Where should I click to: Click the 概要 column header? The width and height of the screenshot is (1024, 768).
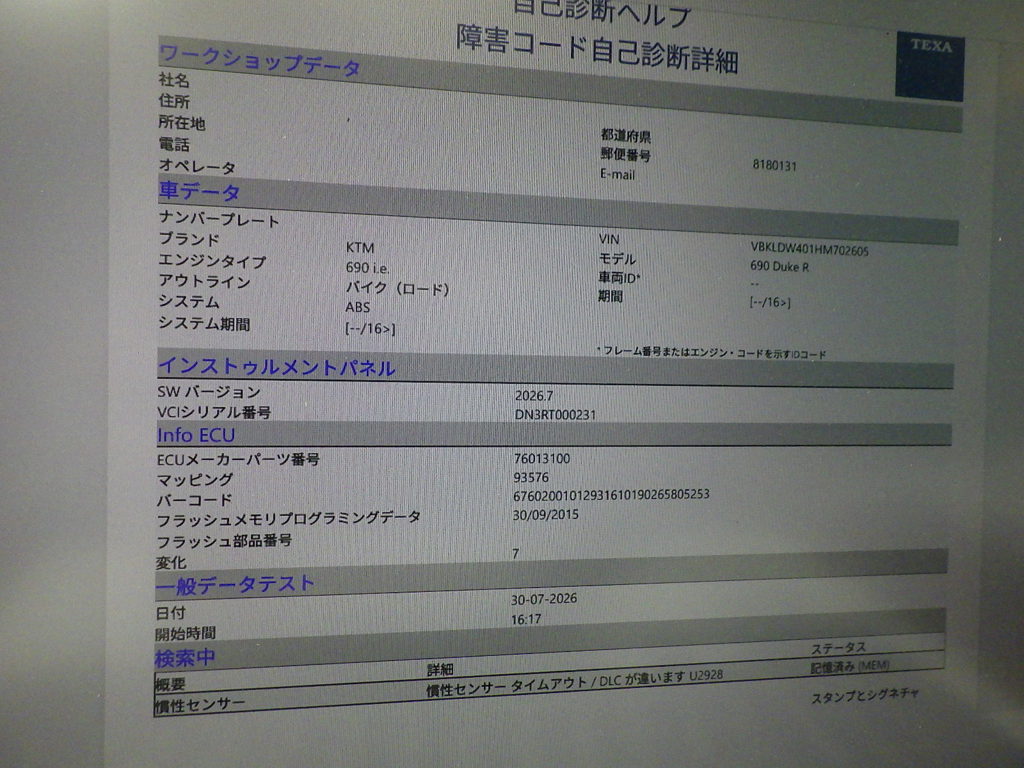coord(170,684)
